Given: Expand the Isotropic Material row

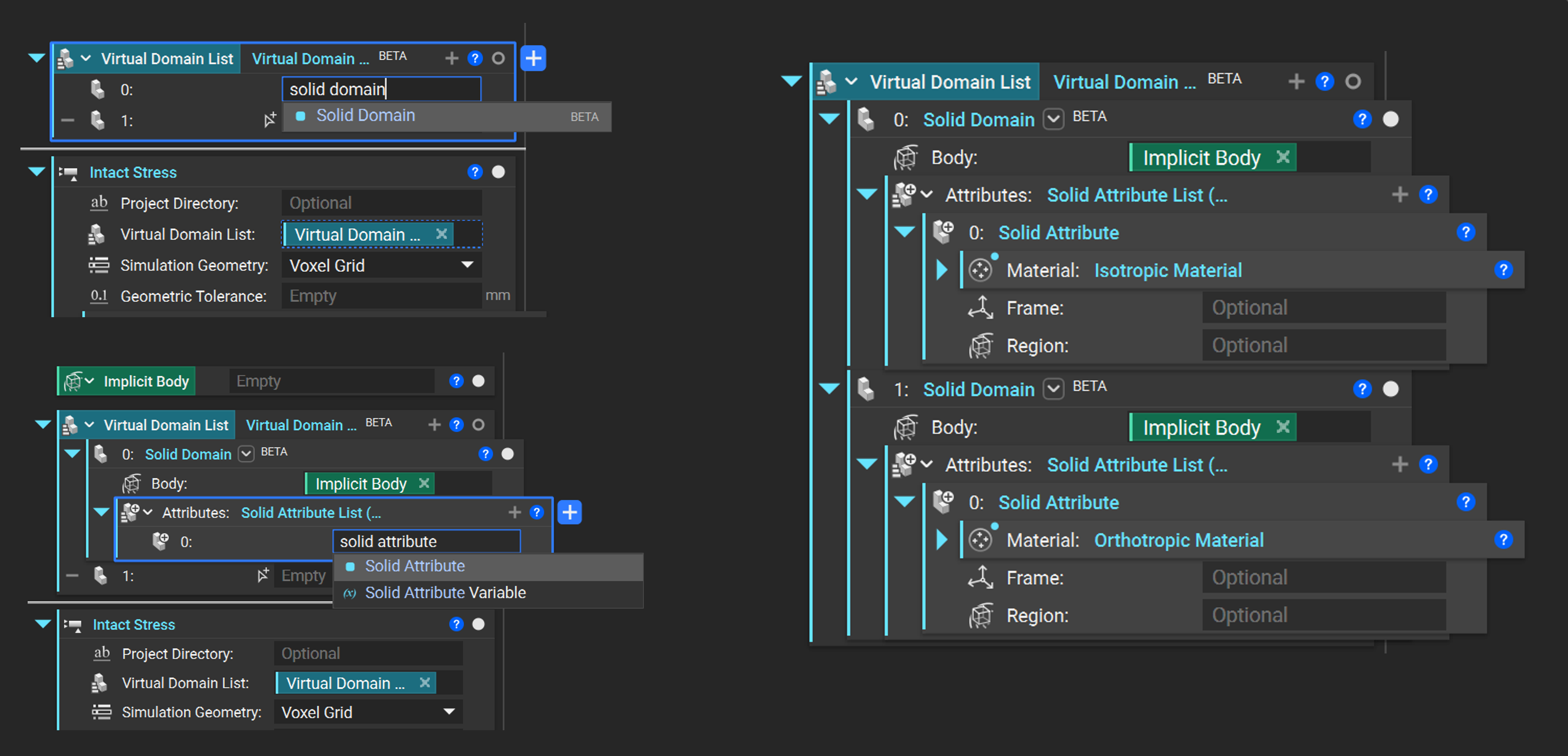Looking at the screenshot, I should click(x=942, y=269).
